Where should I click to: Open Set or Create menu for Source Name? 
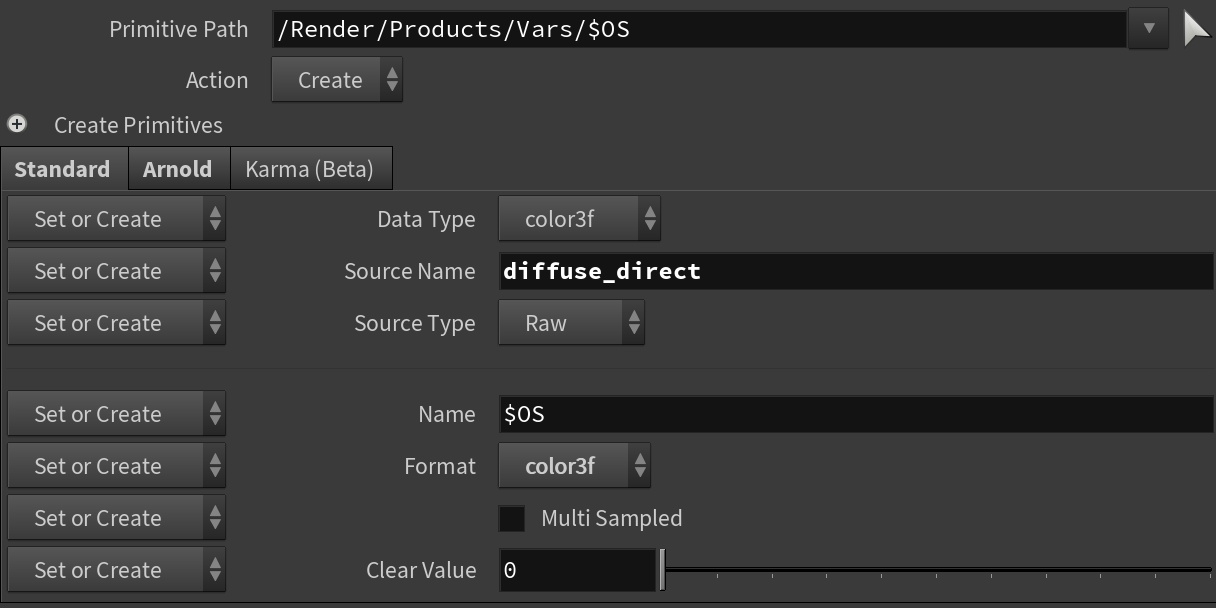(x=116, y=271)
